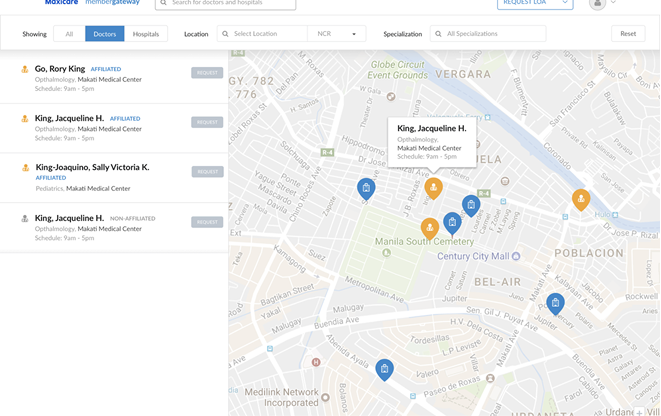Click Makati Medical Center in the map popup
Screen dimensions: 661x416
tap(429, 148)
